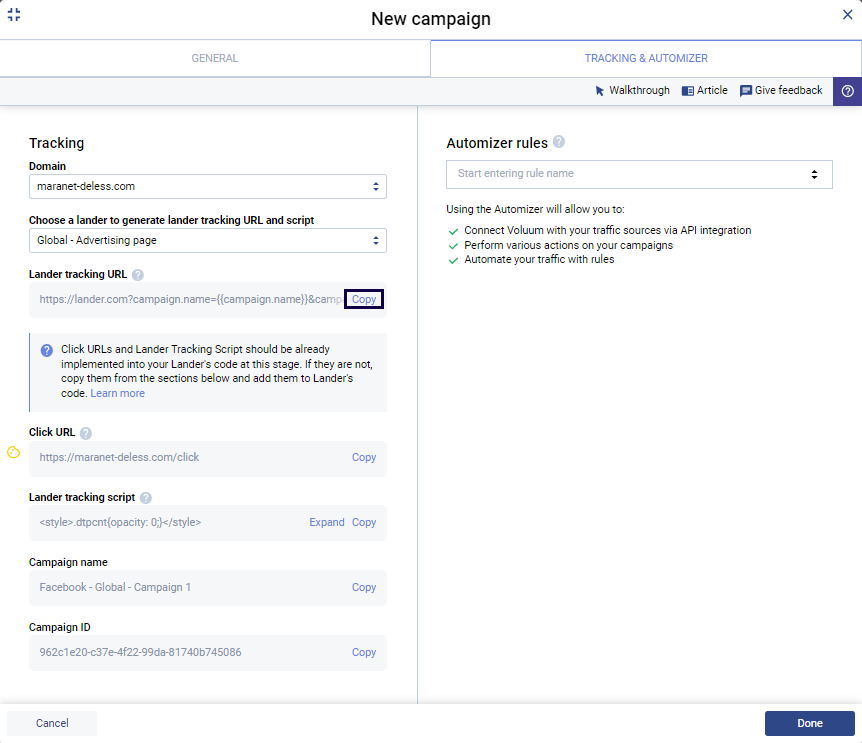This screenshot has height=743, width=862.
Task: Open the Walkthrough guide
Action: coord(632,91)
